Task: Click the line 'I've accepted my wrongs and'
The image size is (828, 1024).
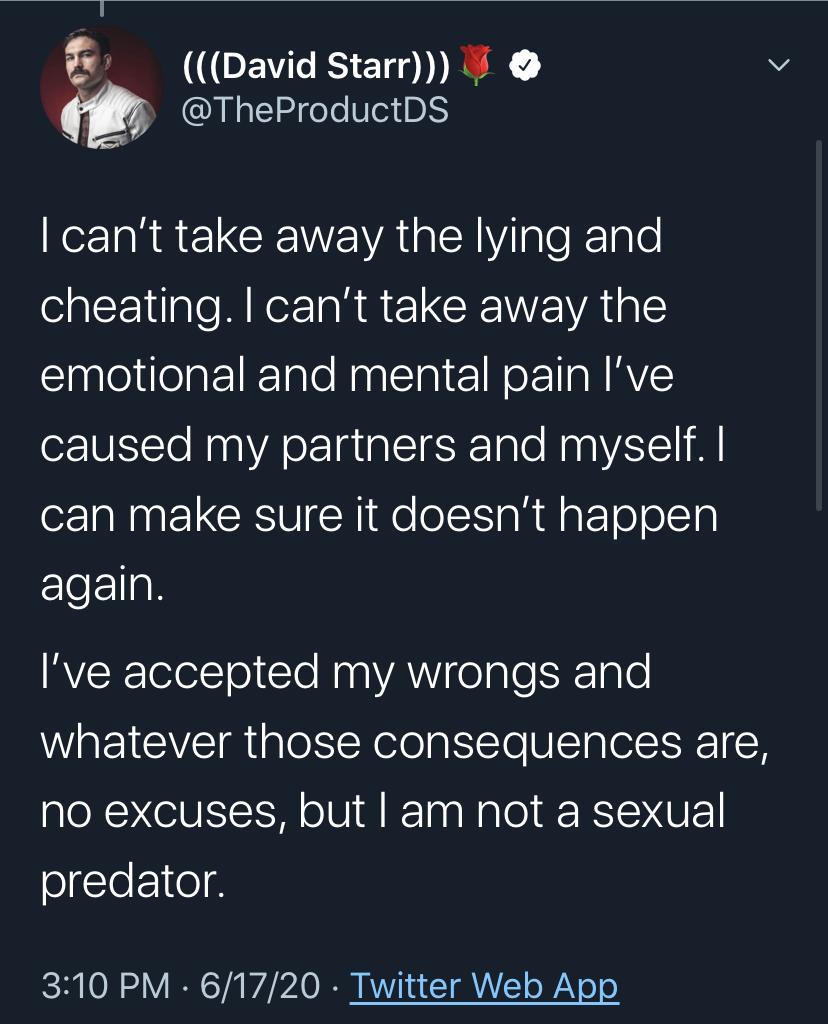Action: (x=345, y=671)
